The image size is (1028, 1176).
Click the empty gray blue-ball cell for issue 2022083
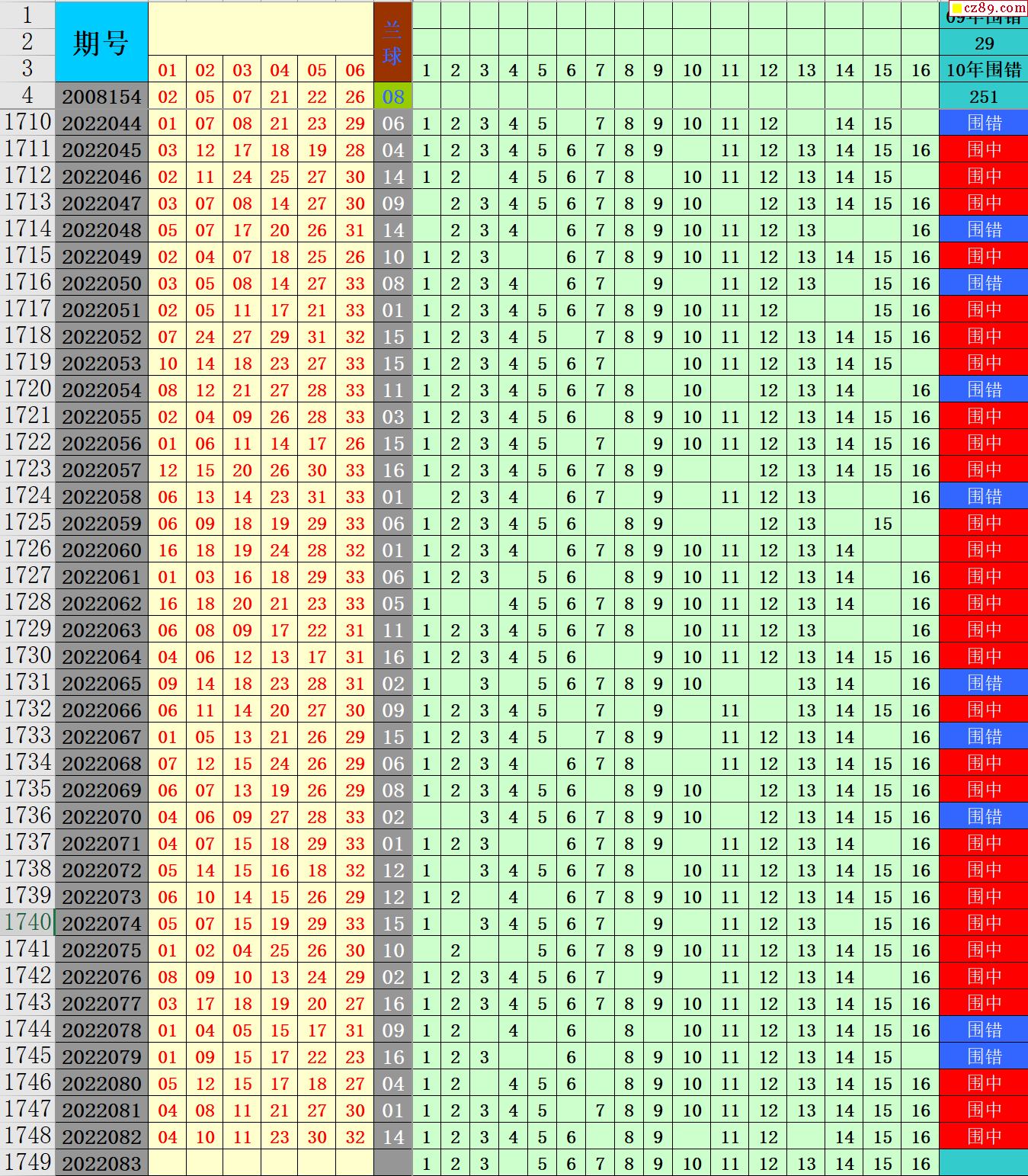pyautogui.click(x=392, y=1163)
